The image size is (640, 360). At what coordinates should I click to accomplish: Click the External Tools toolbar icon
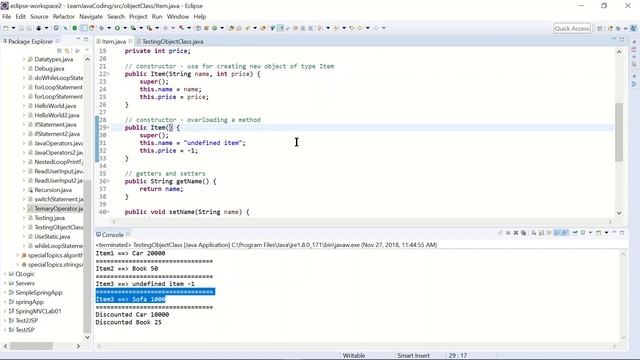coord(149,28)
